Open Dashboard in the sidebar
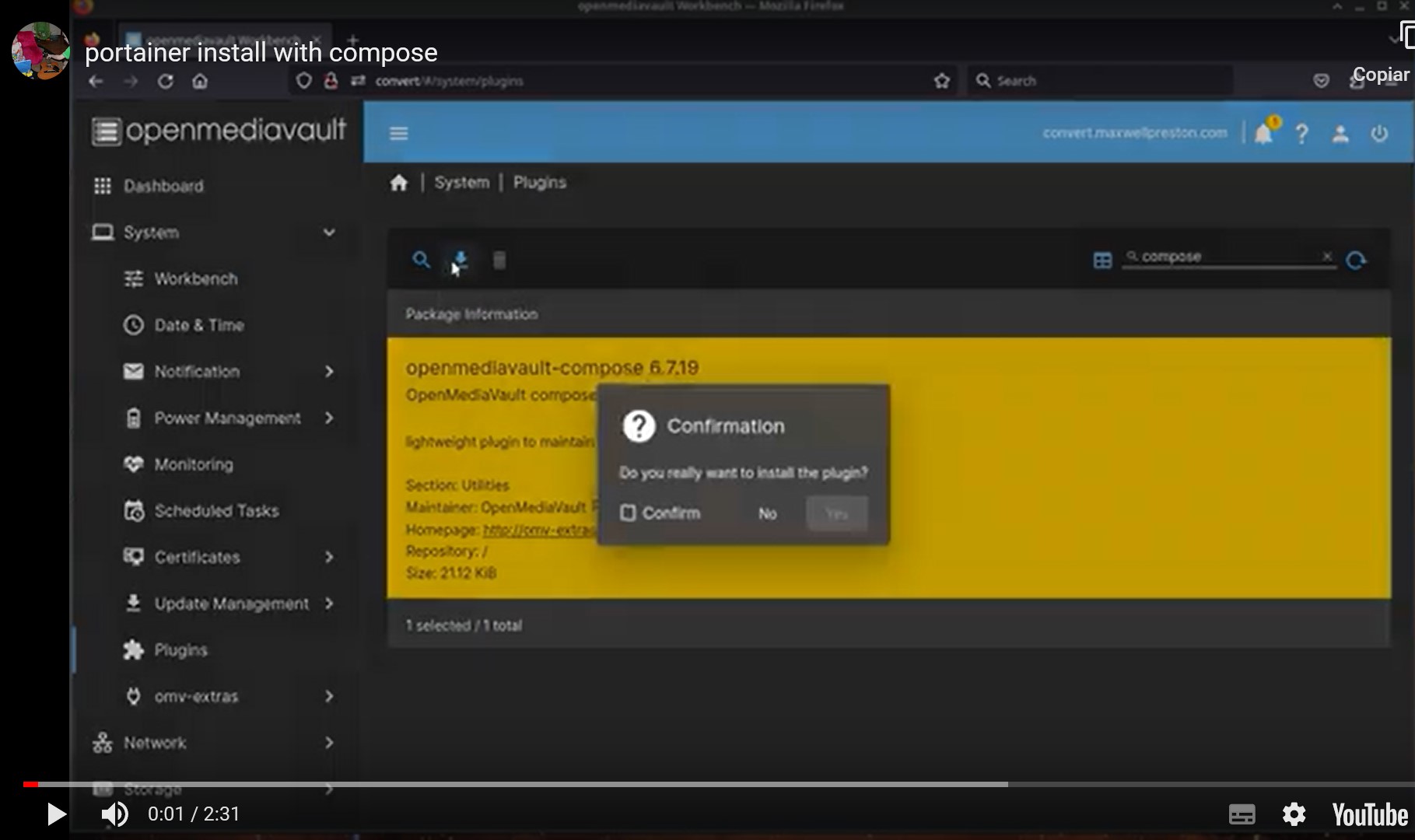 pos(163,186)
